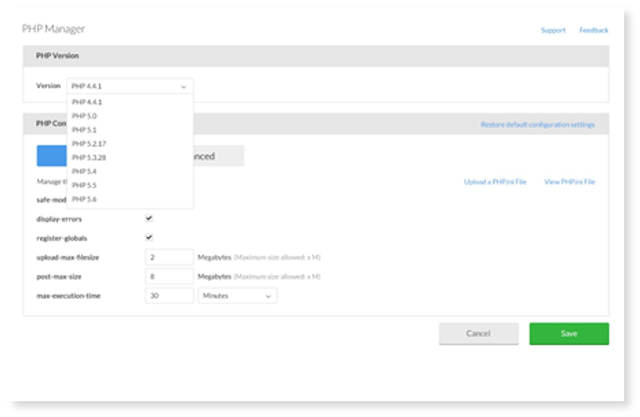Open the Support link
This screenshot has height=417, width=640.
click(553, 30)
